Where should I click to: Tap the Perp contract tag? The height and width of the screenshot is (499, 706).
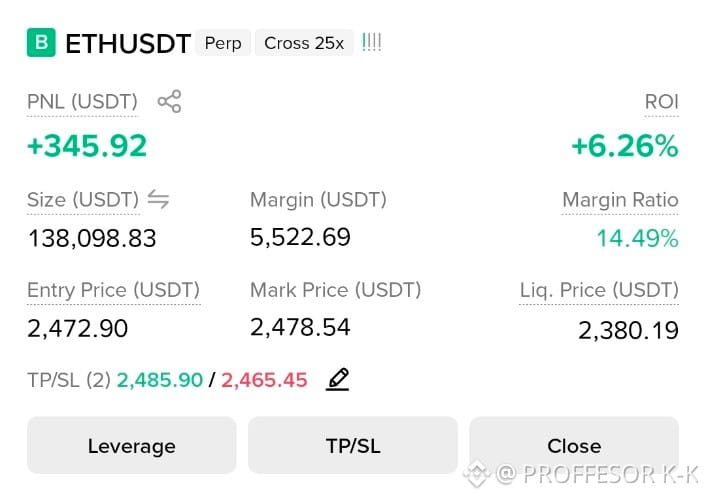(x=223, y=43)
